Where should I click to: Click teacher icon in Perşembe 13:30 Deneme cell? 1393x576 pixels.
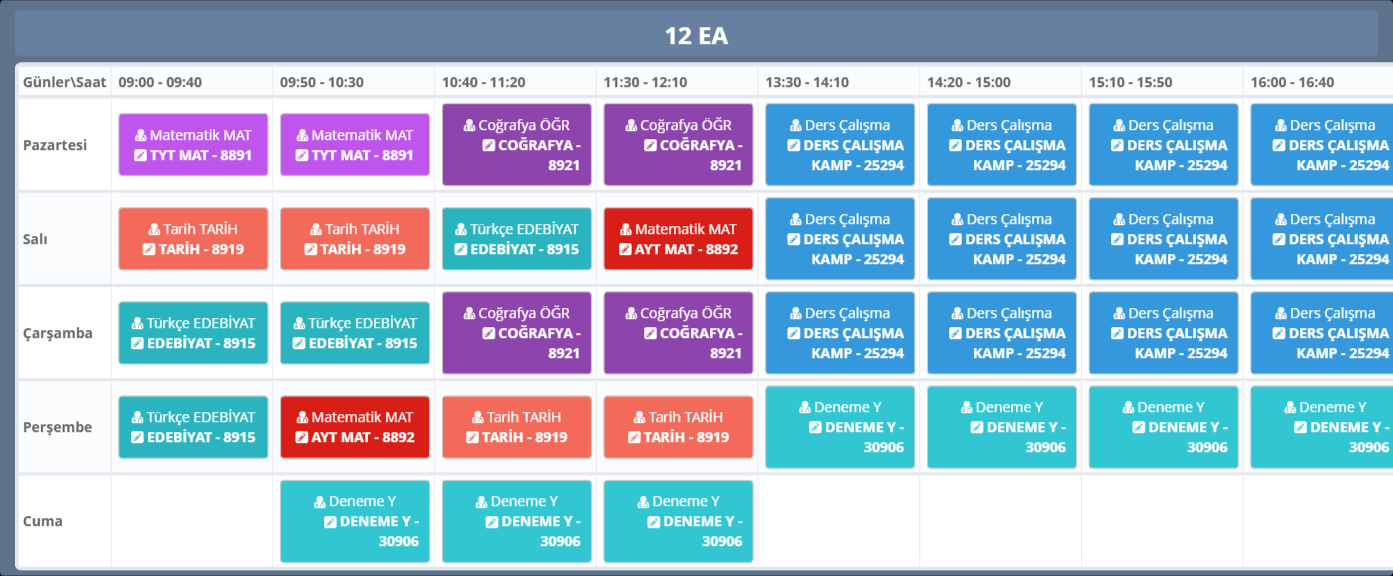(805, 407)
